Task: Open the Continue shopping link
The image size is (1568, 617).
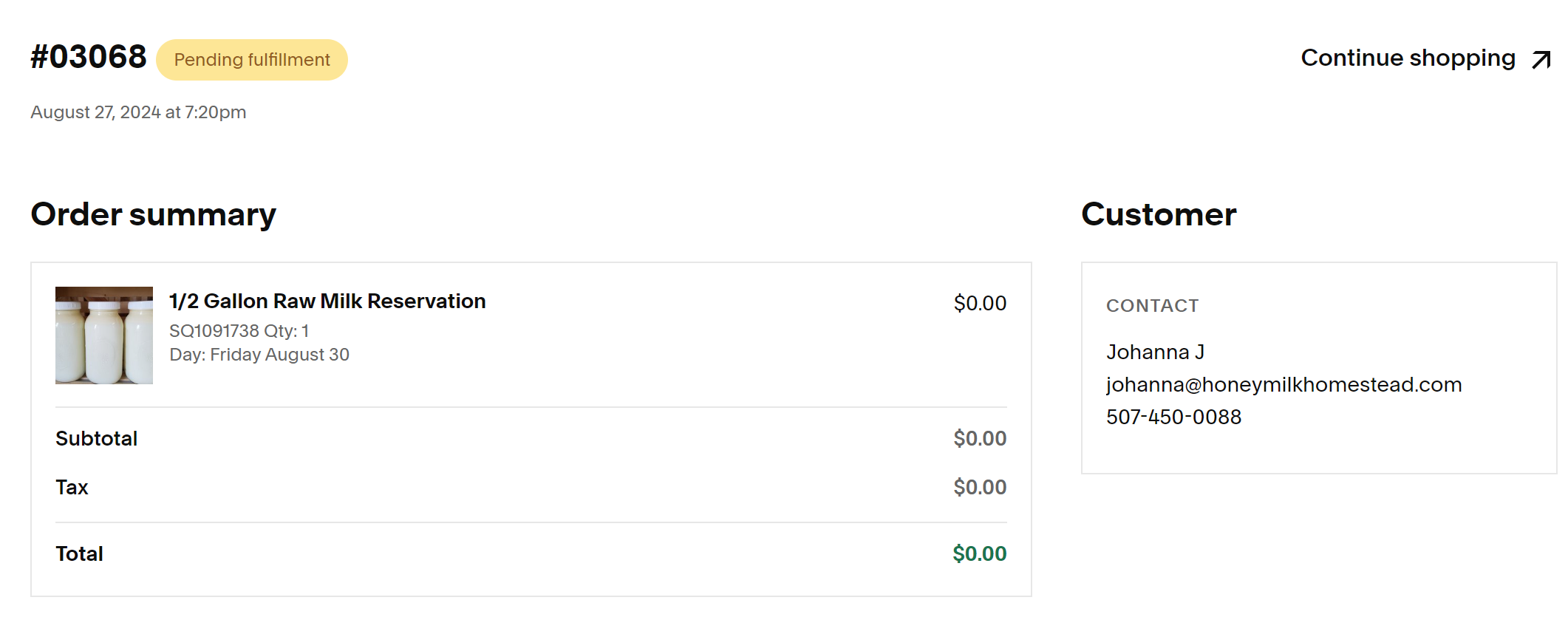Action: coord(1425,58)
